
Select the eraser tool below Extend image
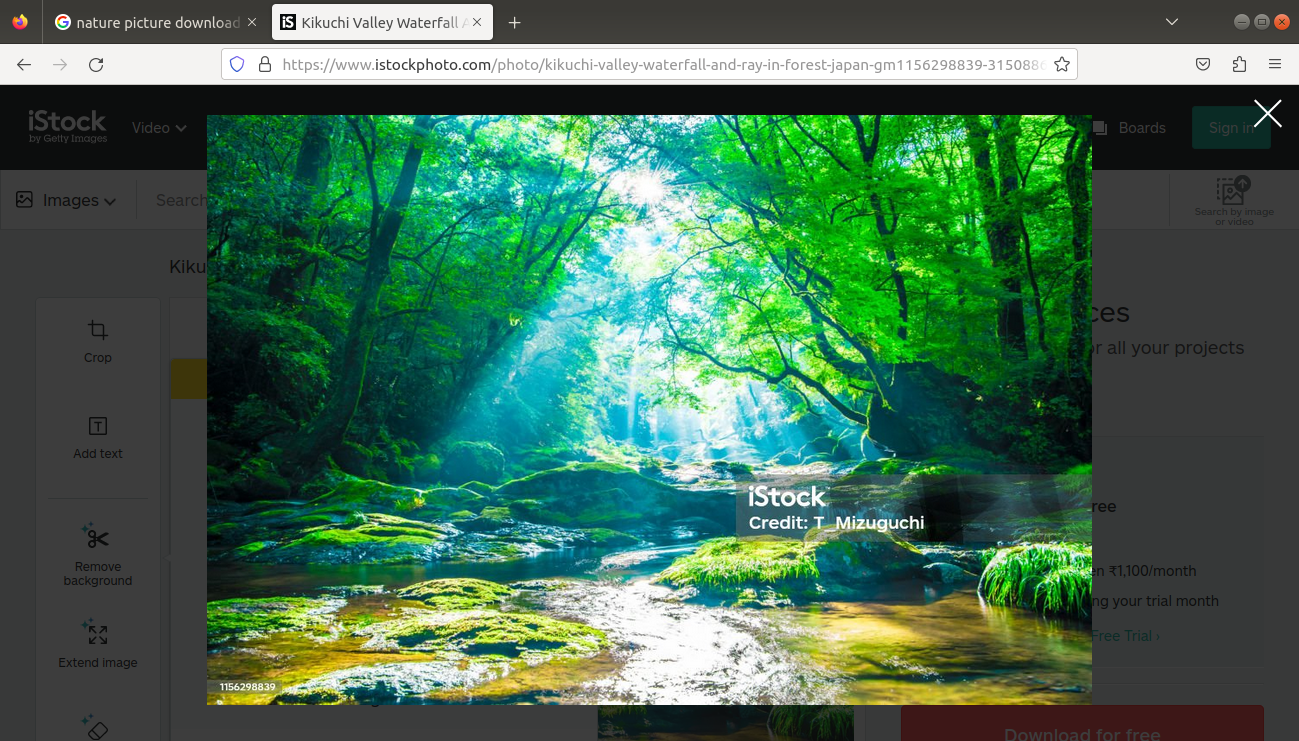[96, 727]
